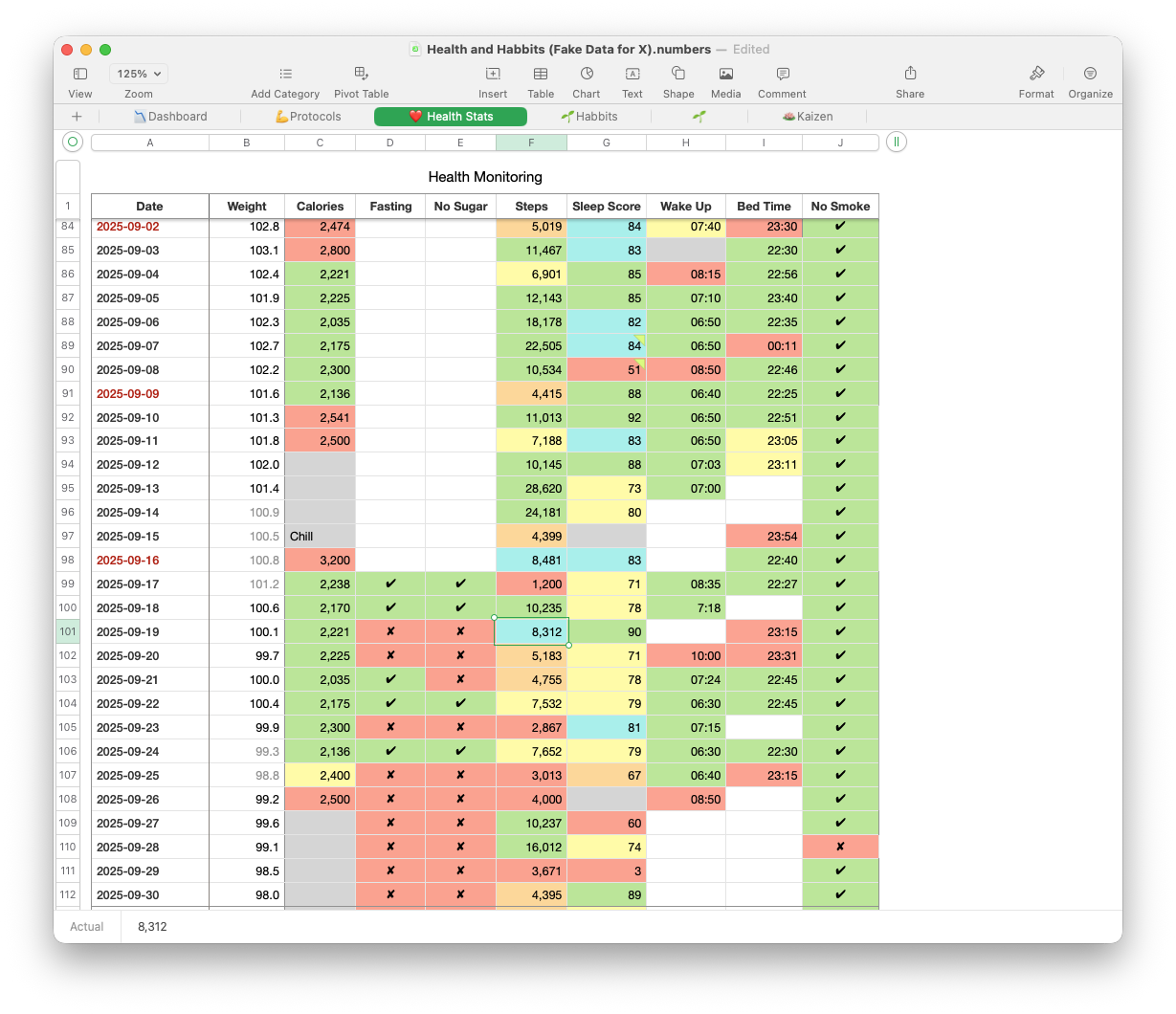The width and height of the screenshot is (1176, 1014).
Task: Select calories cell 3,200
Action: click(320, 560)
